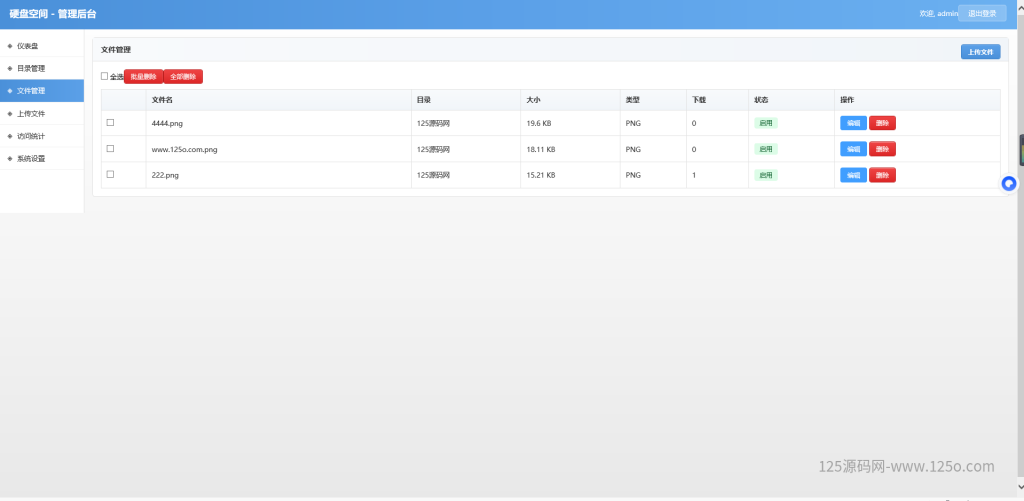Viewport: 1024px width, 501px height.
Task: Check the box for 4444.png
Action: pyautogui.click(x=110, y=122)
